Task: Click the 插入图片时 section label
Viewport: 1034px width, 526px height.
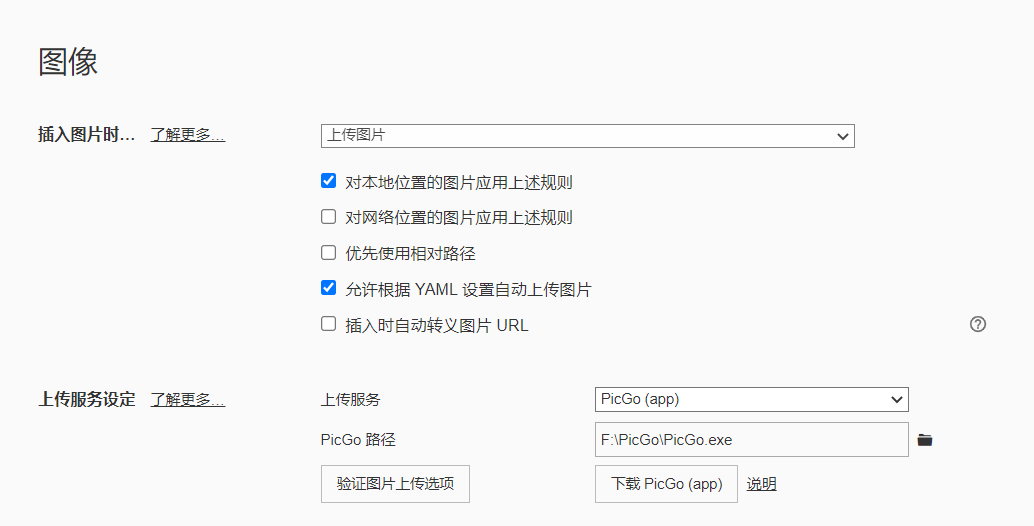Action: click(86, 135)
